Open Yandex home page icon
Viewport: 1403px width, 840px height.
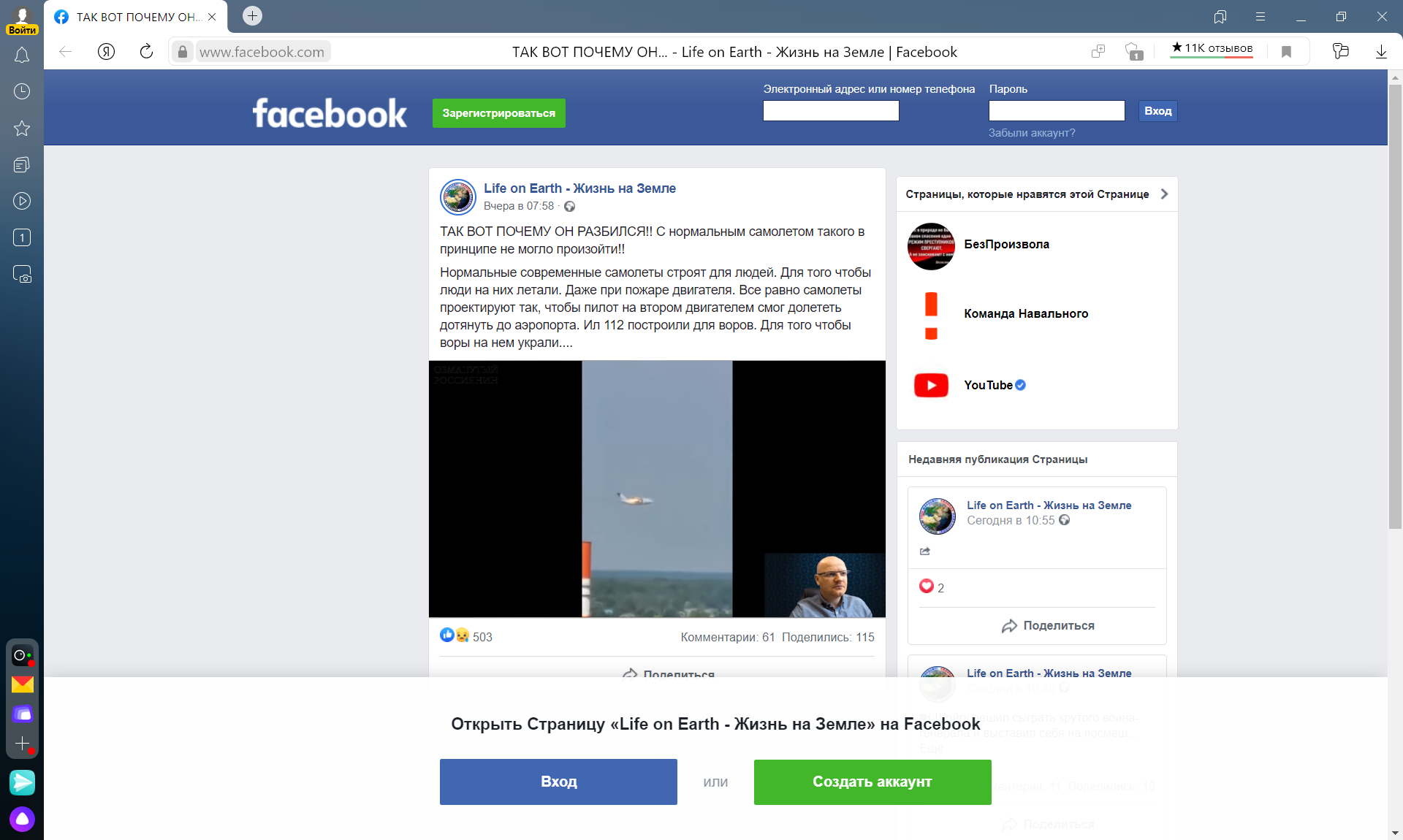point(106,51)
